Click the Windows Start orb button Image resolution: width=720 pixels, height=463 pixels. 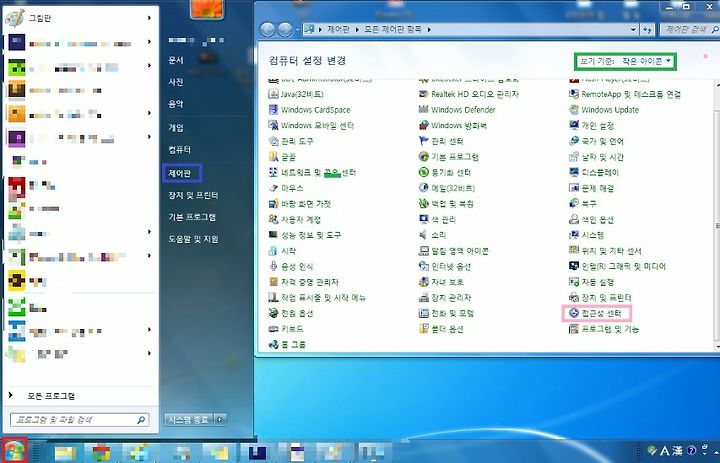[x=15, y=451]
